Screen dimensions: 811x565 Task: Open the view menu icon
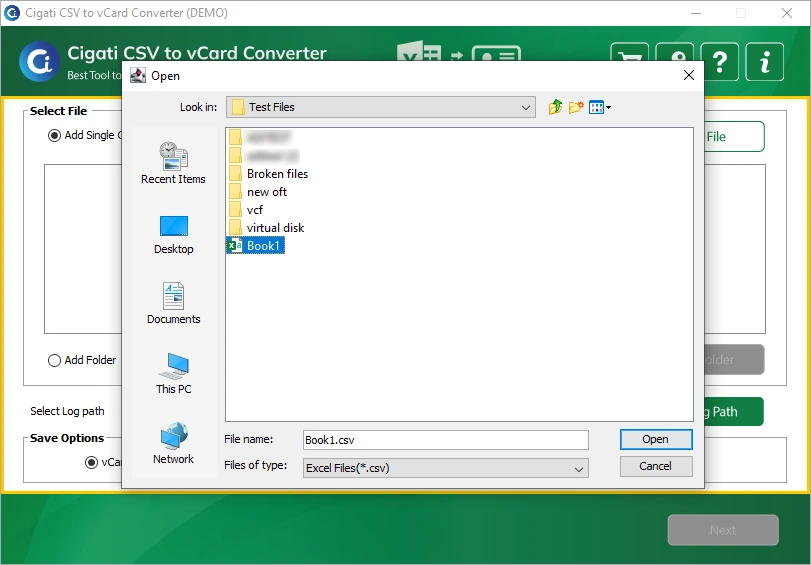[600, 107]
